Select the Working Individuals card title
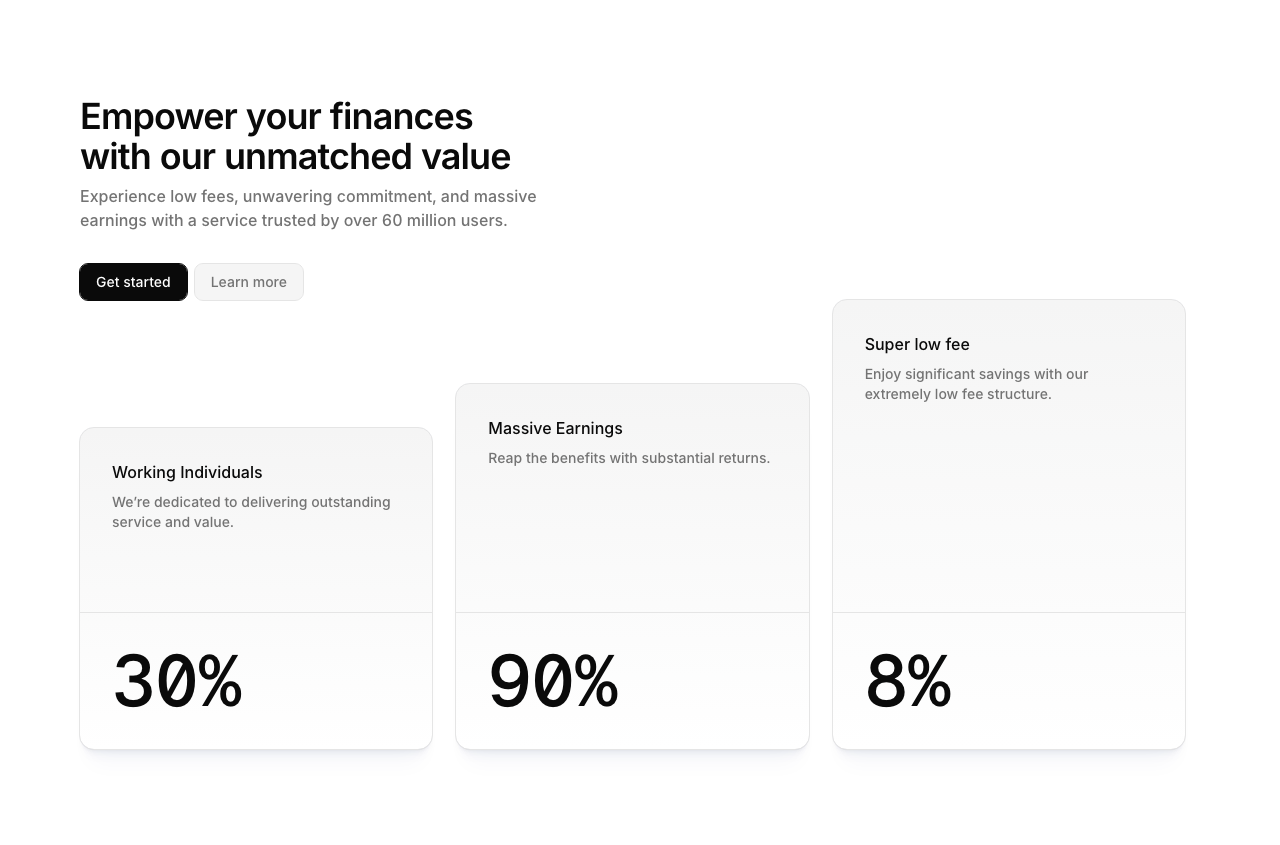Viewport: 1280px width, 845px height. [187, 472]
